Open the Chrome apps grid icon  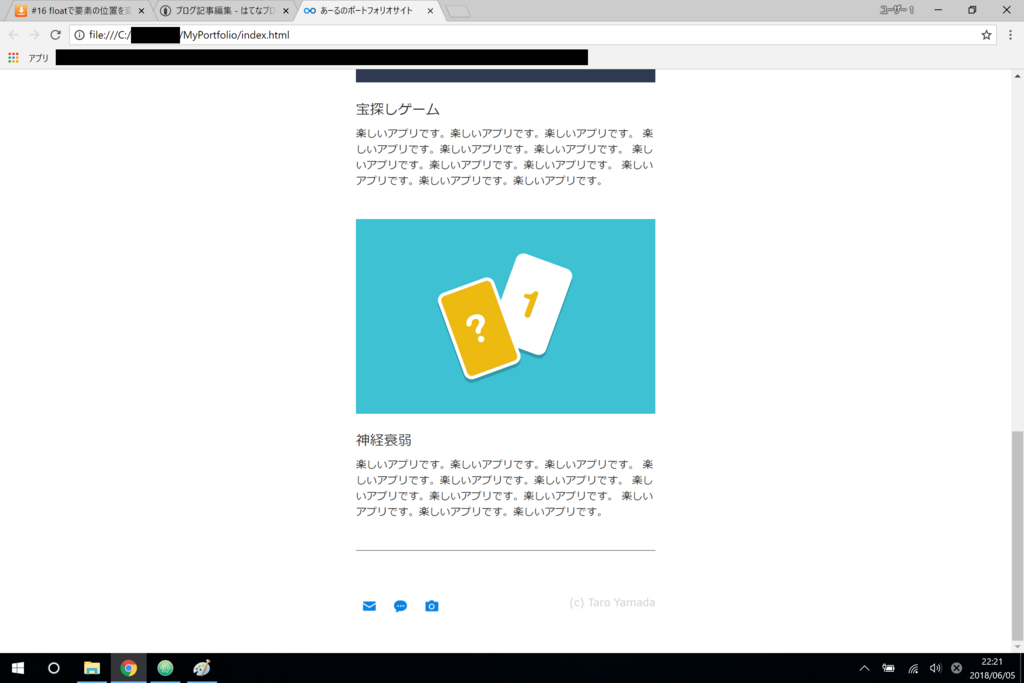point(12,58)
